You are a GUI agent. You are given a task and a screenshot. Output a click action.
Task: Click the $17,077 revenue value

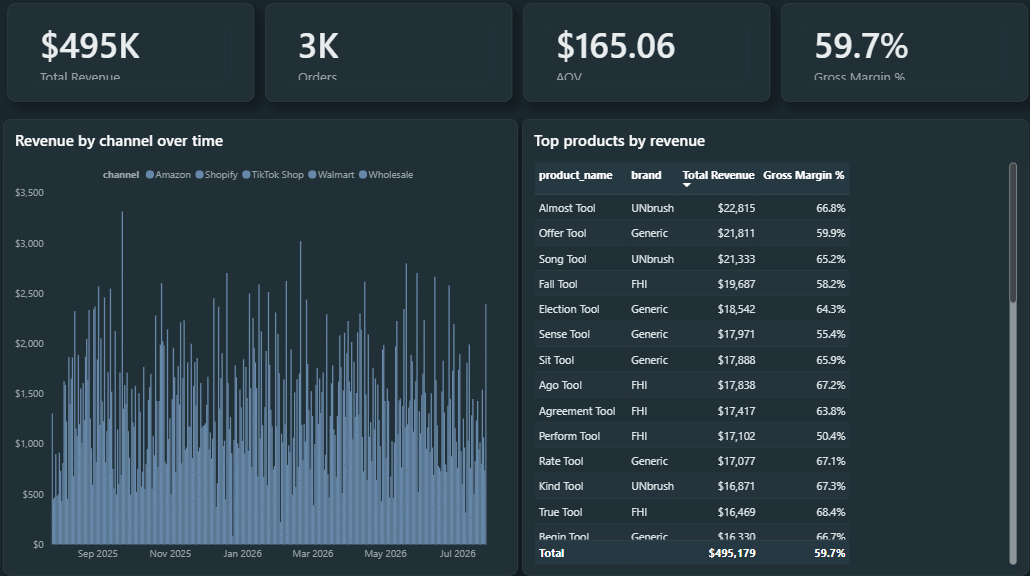tap(736, 461)
